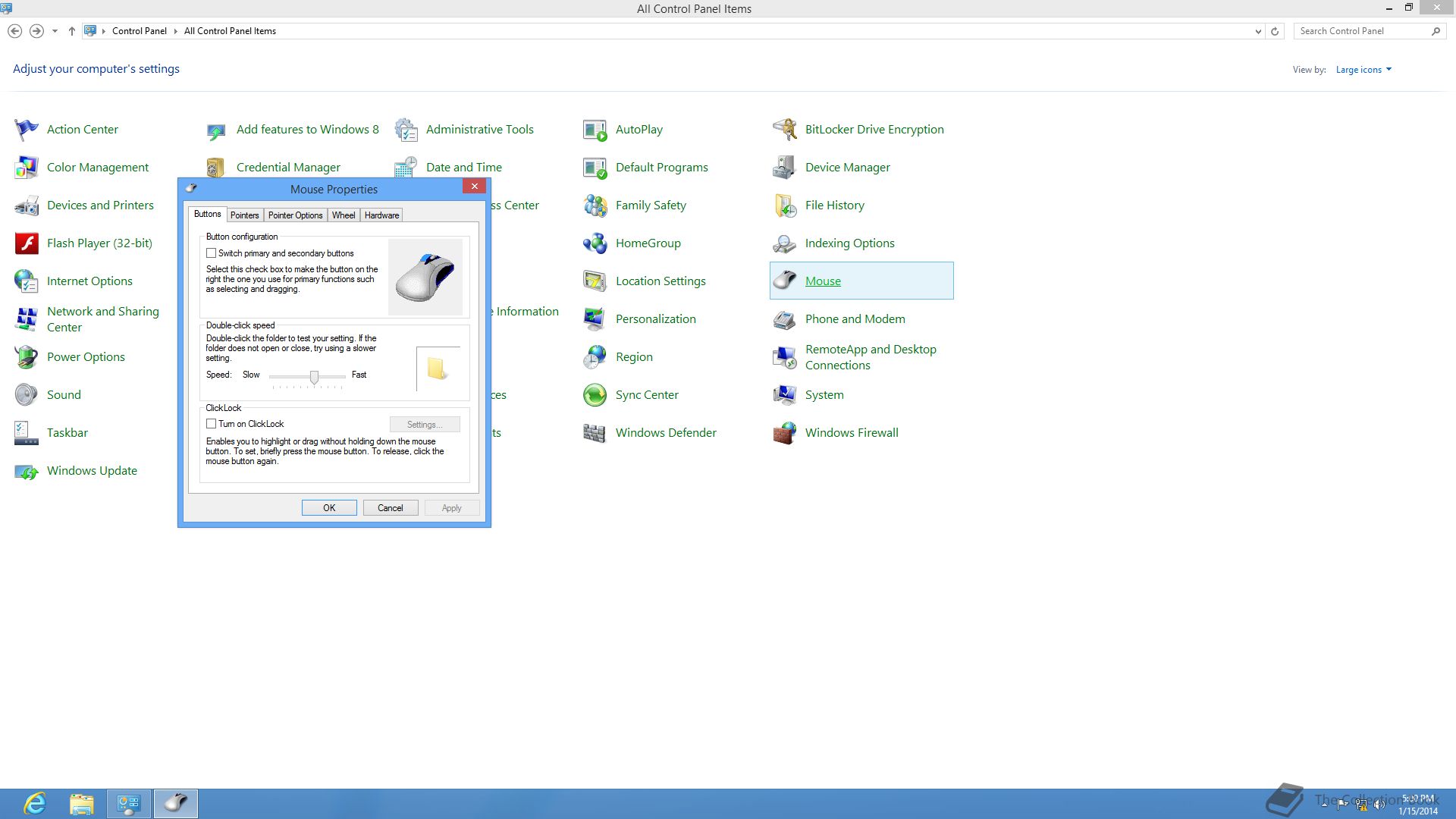Image resolution: width=1456 pixels, height=819 pixels.
Task: Select Mouse Properties taskbar button
Action: 176,804
